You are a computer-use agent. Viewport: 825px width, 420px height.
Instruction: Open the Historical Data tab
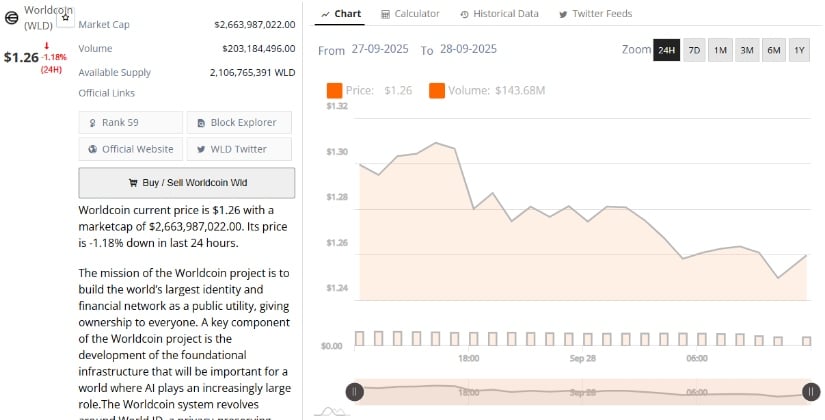(499, 14)
